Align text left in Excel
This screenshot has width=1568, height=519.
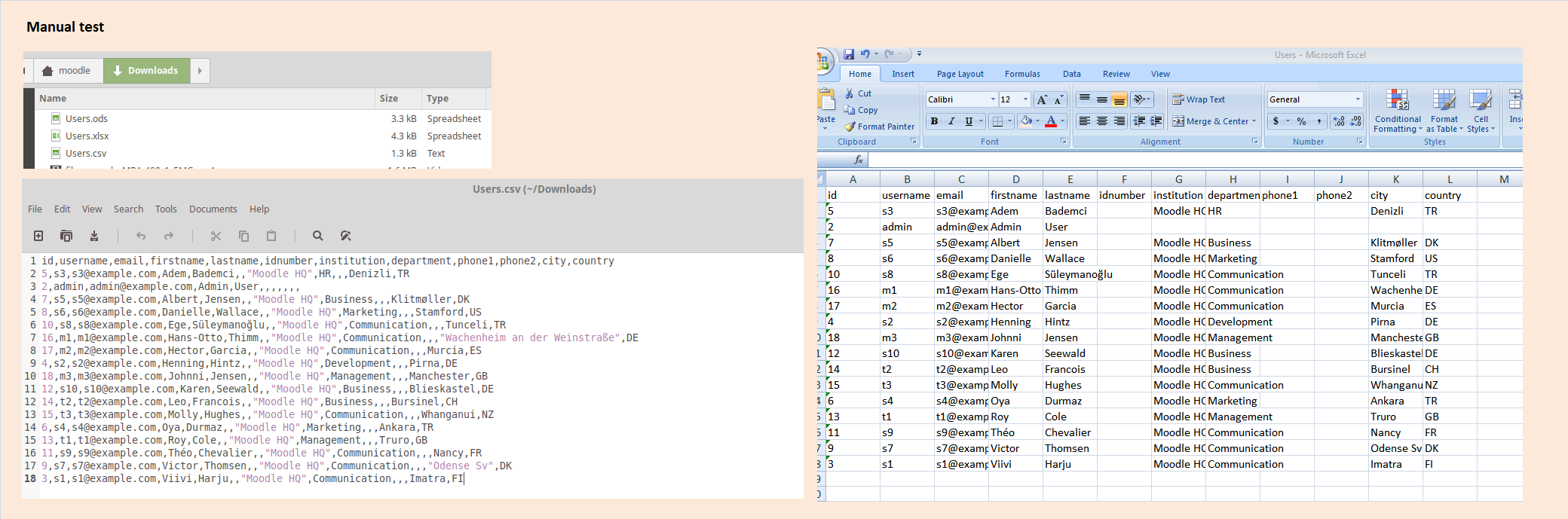click(x=1084, y=121)
